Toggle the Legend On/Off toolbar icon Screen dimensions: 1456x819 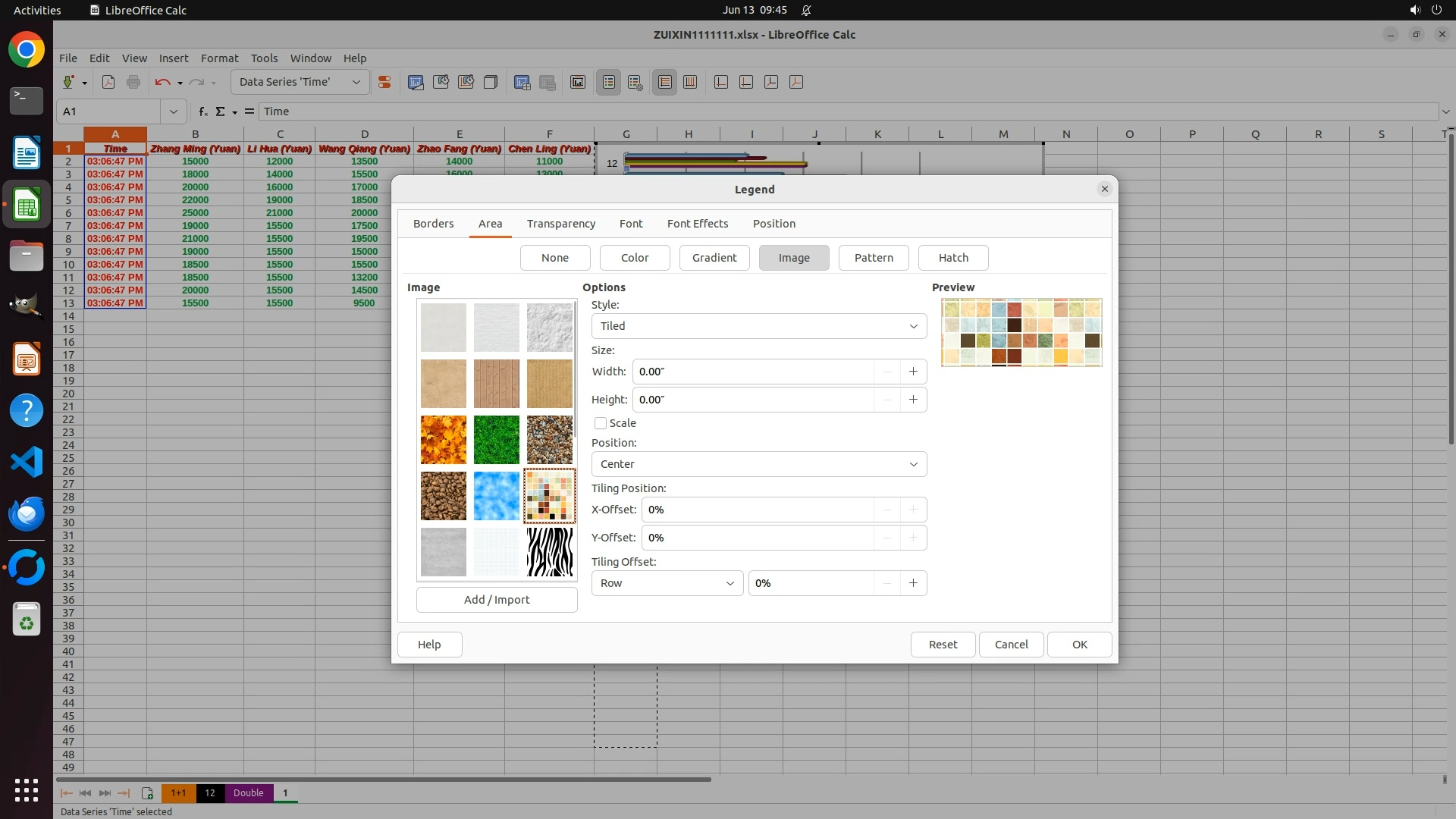pos(609,82)
